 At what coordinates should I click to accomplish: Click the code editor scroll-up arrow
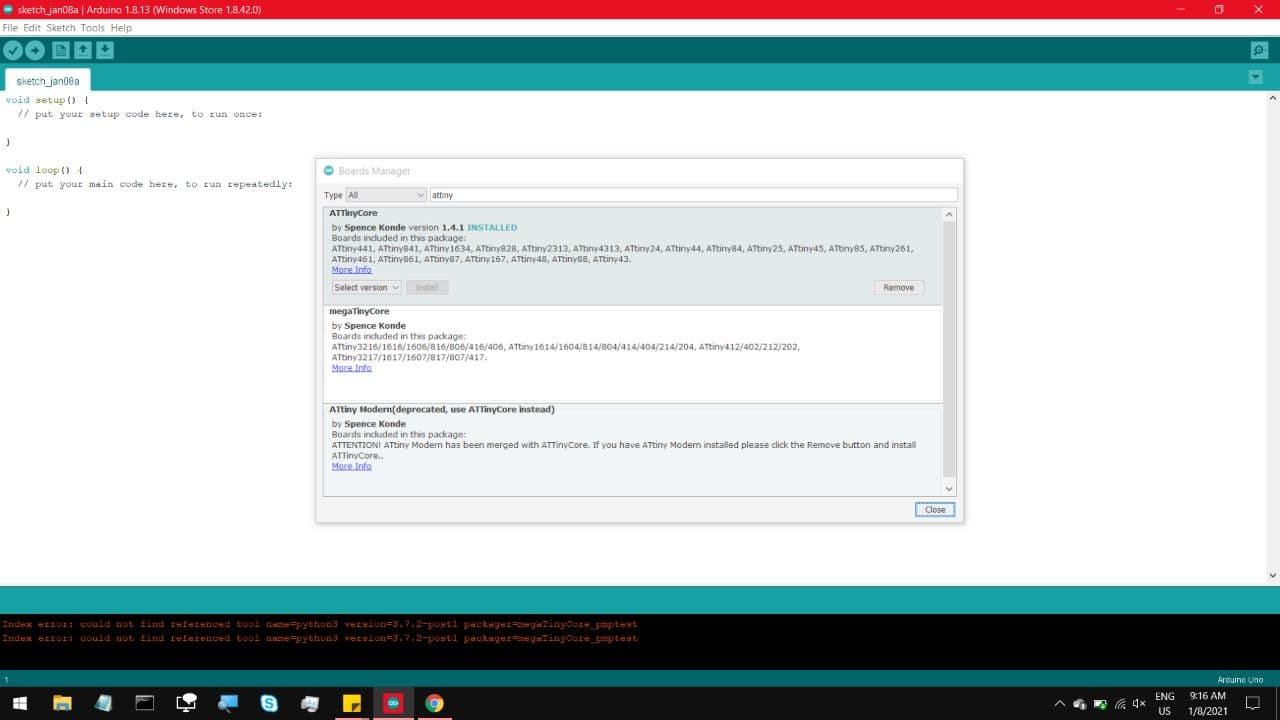coord(1272,98)
